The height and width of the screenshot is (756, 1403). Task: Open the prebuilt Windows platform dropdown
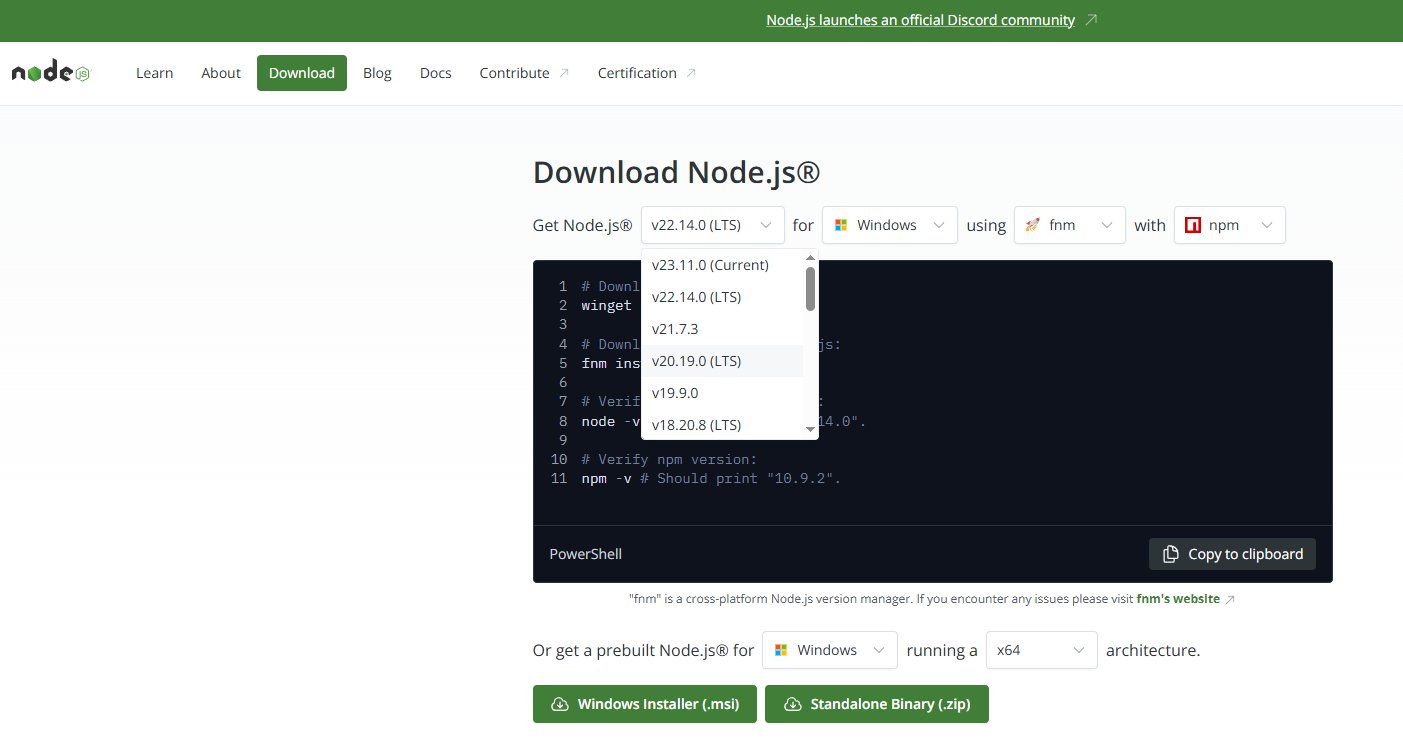pyautogui.click(x=830, y=650)
